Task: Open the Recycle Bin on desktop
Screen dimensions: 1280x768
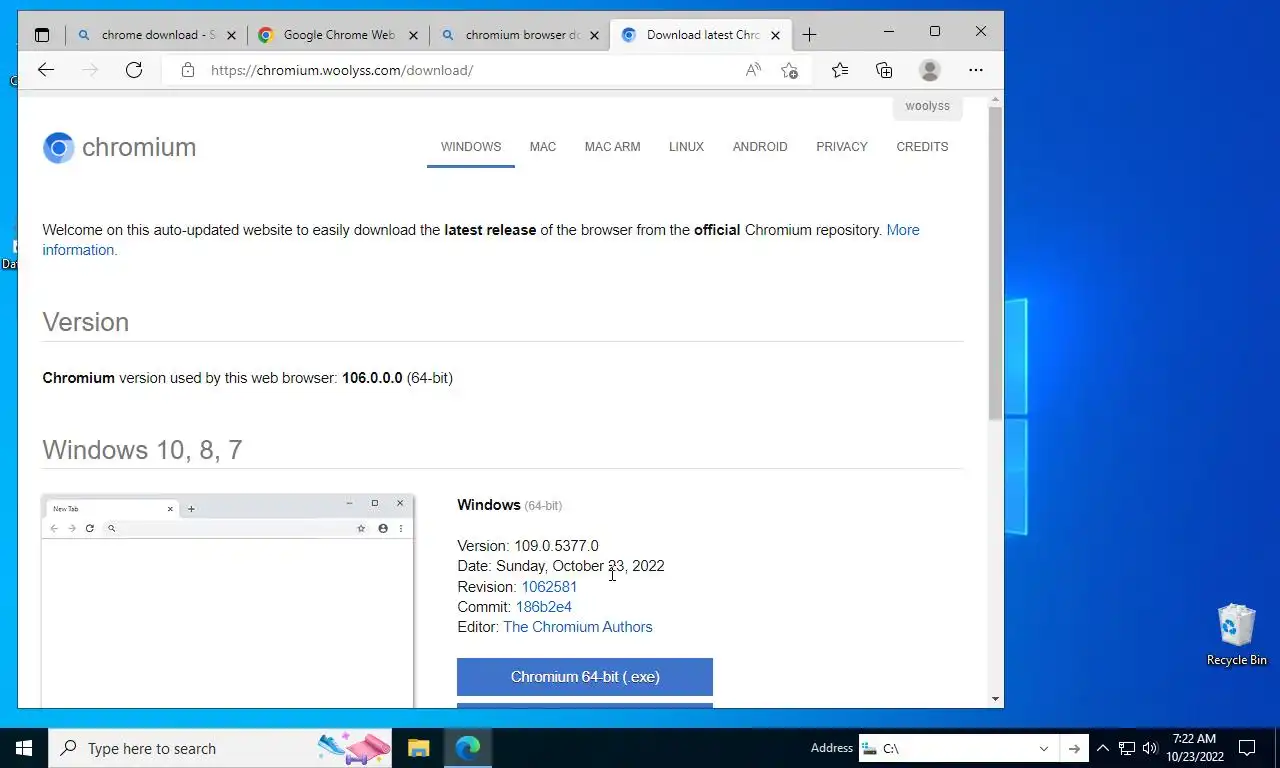Action: pyautogui.click(x=1236, y=634)
